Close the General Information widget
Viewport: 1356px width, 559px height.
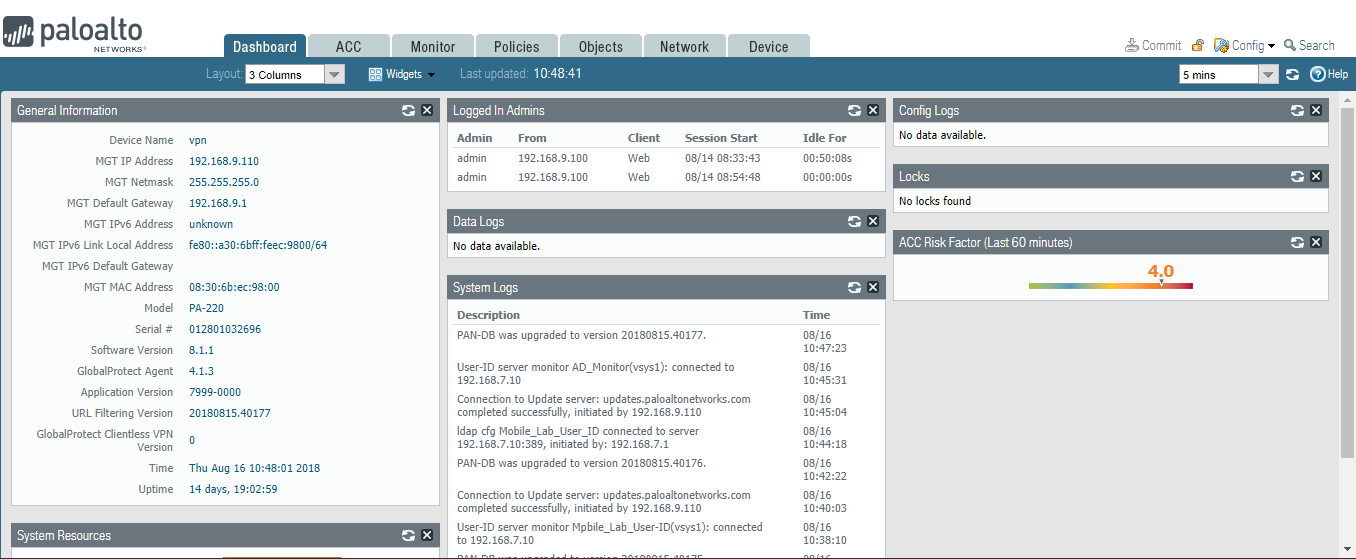(427, 111)
